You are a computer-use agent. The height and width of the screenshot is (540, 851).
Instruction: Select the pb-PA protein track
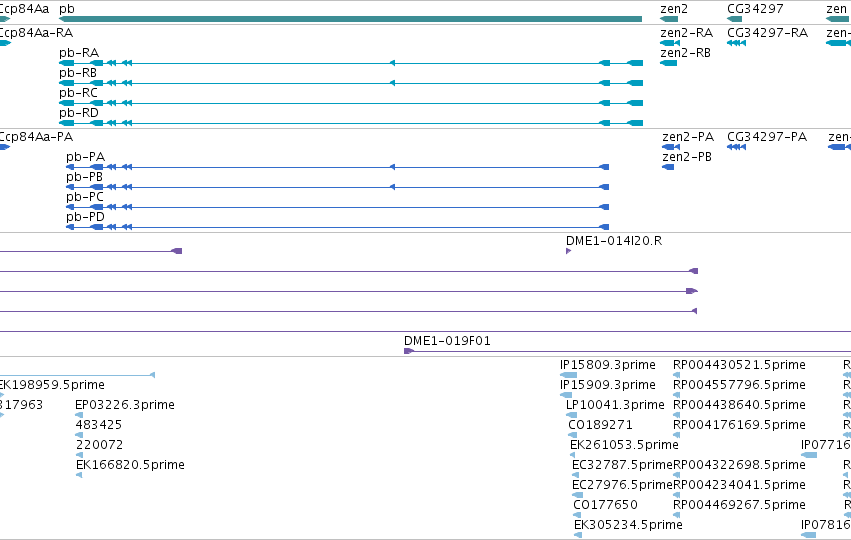tap(337, 167)
